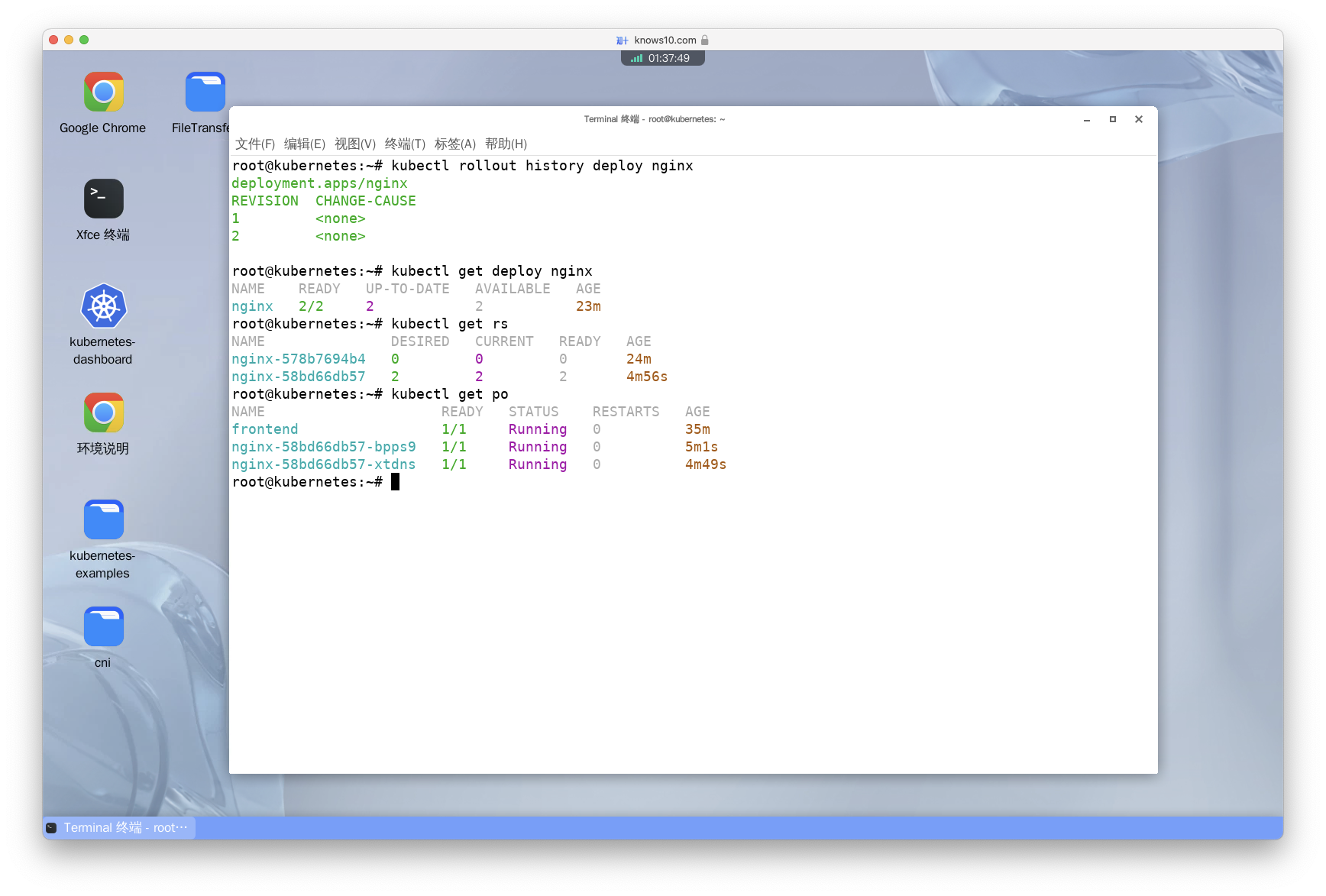
Task: Click the 35m frontend pod age
Action: click(697, 429)
